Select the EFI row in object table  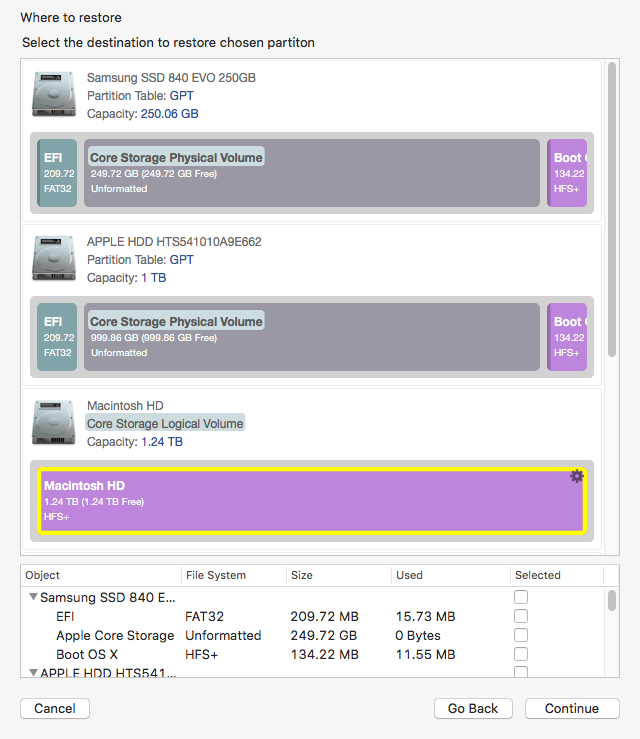(x=313, y=616)
